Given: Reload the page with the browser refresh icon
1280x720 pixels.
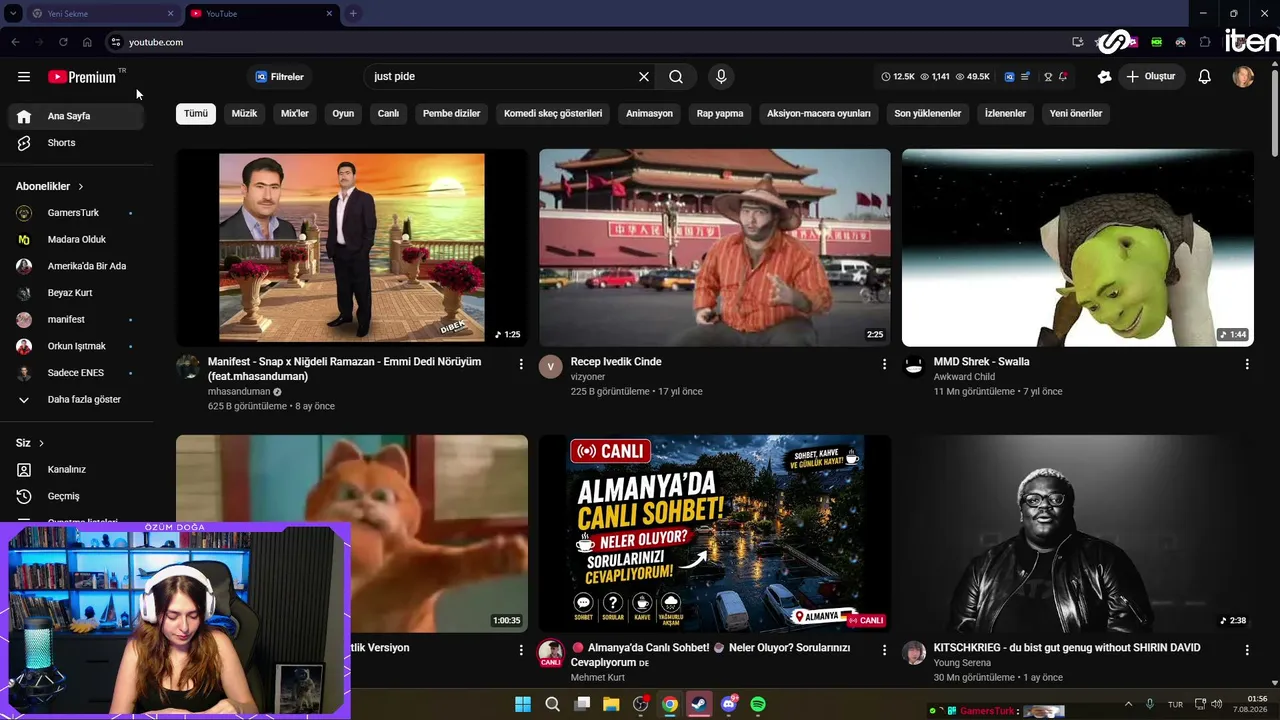Looking at the screenshot, I should click(x=63, y=42).
